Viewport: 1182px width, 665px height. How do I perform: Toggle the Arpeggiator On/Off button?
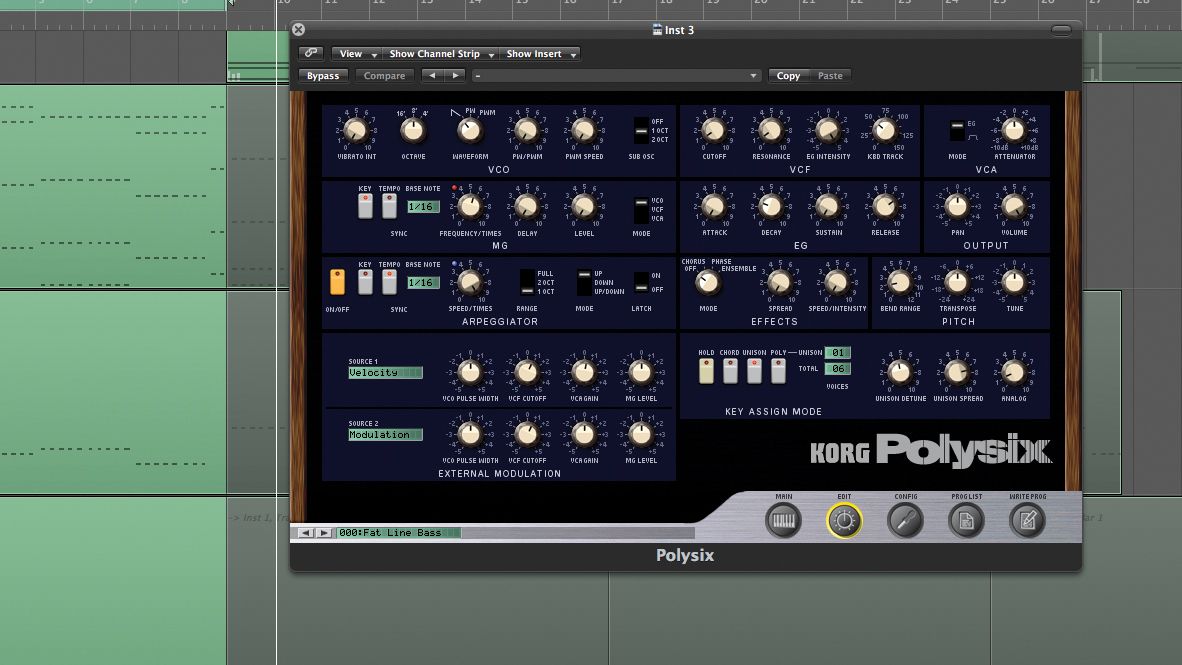click(337, 282)
